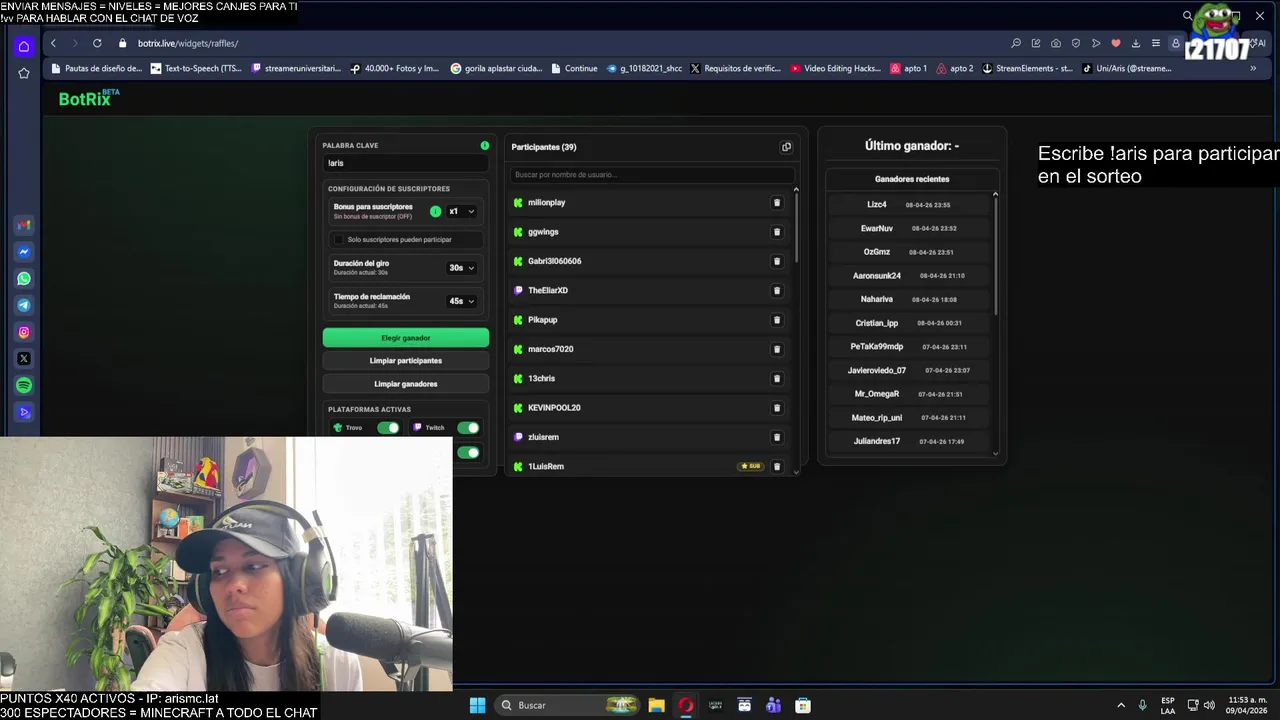Viewport: 1280px width, 720px height.
Task: Open the purple player icon in the sidebar
Action: click(24, 412)
